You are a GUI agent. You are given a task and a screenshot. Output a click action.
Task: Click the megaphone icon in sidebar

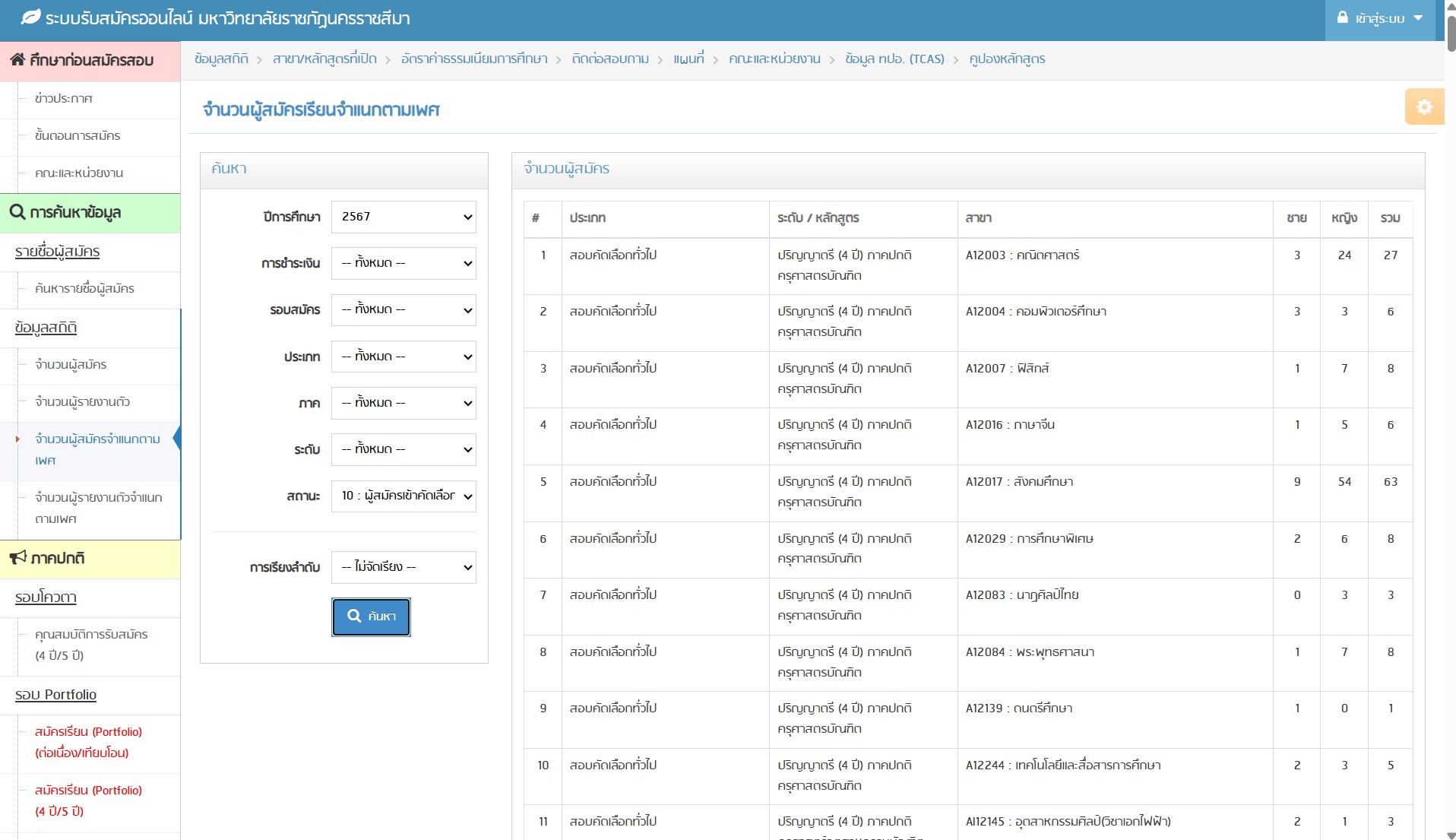tap(17, 558)
